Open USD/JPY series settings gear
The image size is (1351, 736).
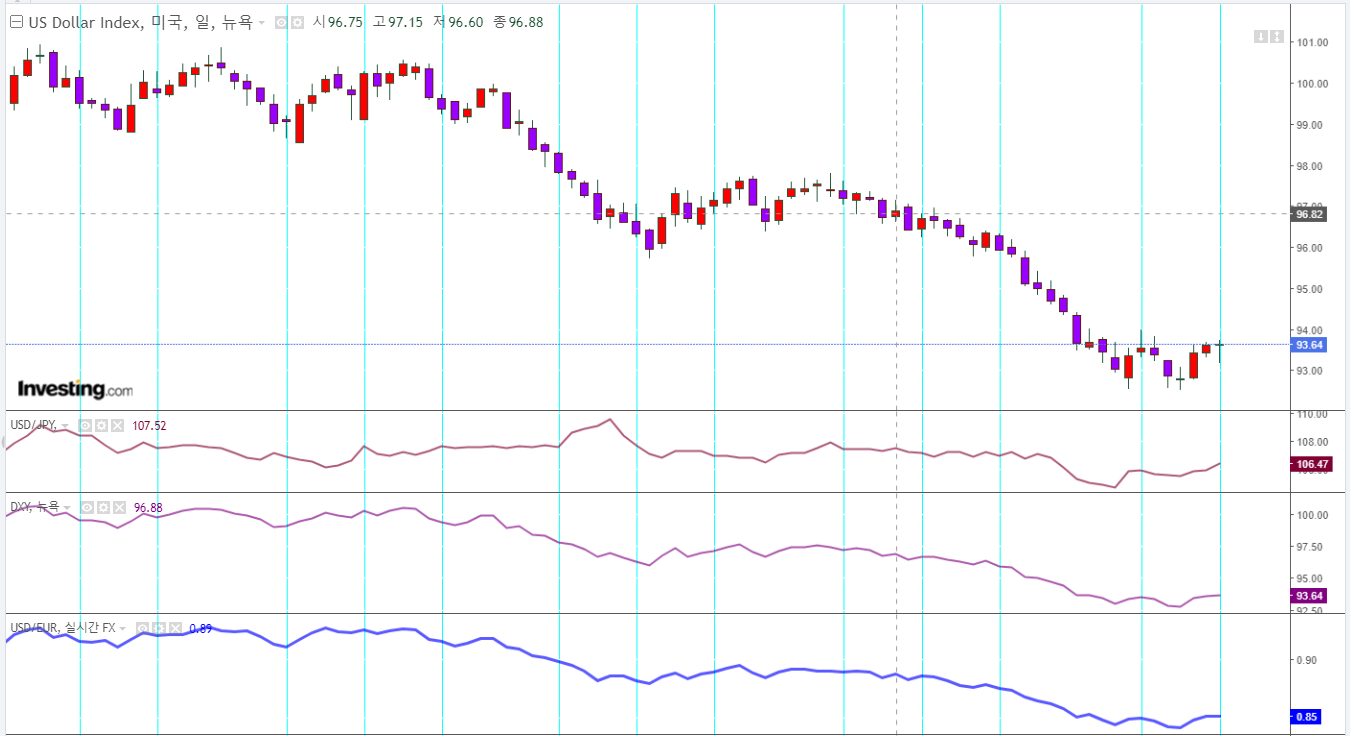click(x=101, y=425)
